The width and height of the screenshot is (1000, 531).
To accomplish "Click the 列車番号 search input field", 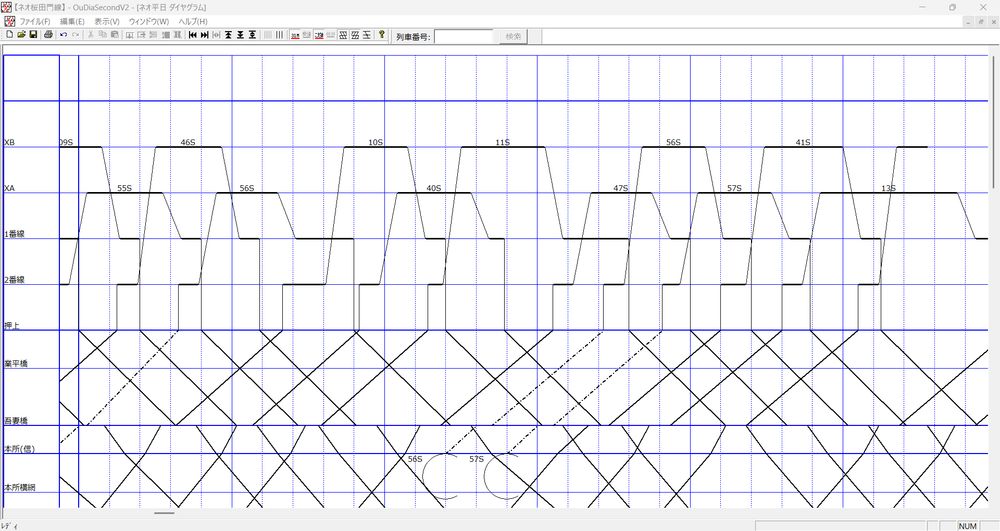I will coord(466,37).
